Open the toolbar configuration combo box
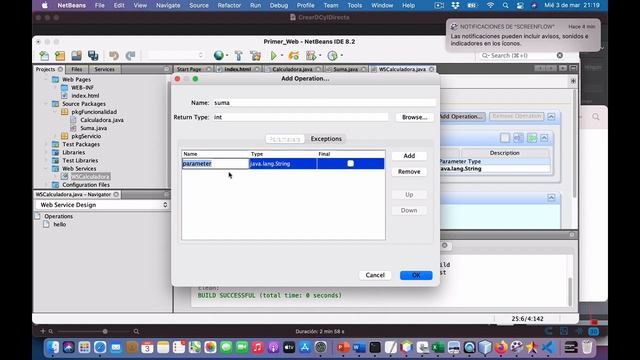The image size is (640, 360). point(176,56)
